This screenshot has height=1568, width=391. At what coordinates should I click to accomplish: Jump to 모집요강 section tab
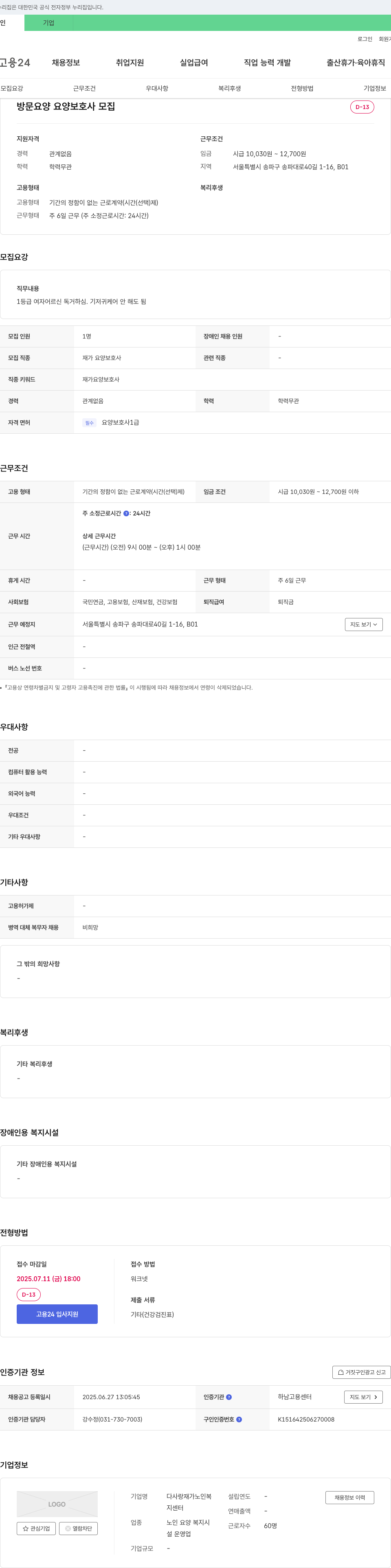pyautogui.click(x=11, y=88)
